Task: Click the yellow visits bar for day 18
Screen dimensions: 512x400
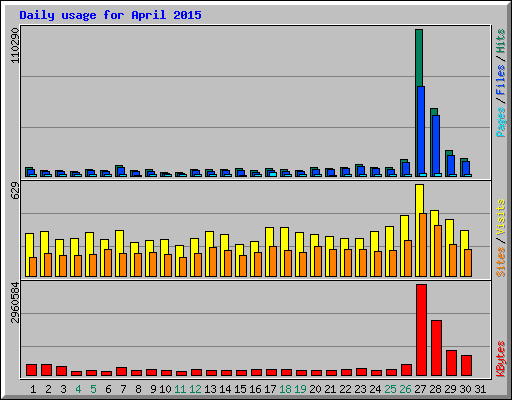Action: (x=284, y=239)
